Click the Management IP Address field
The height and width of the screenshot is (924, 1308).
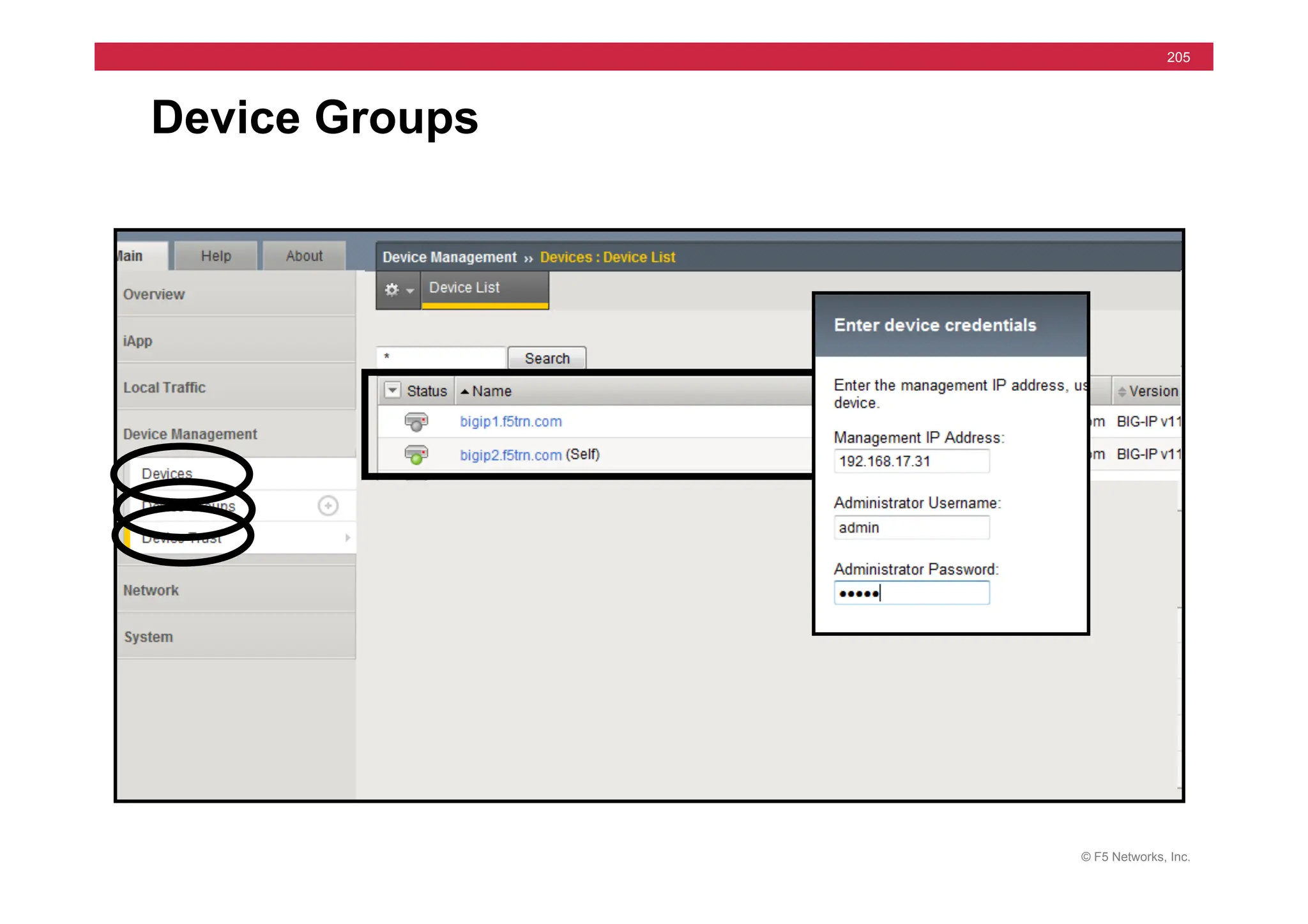(x=911, y=461)
